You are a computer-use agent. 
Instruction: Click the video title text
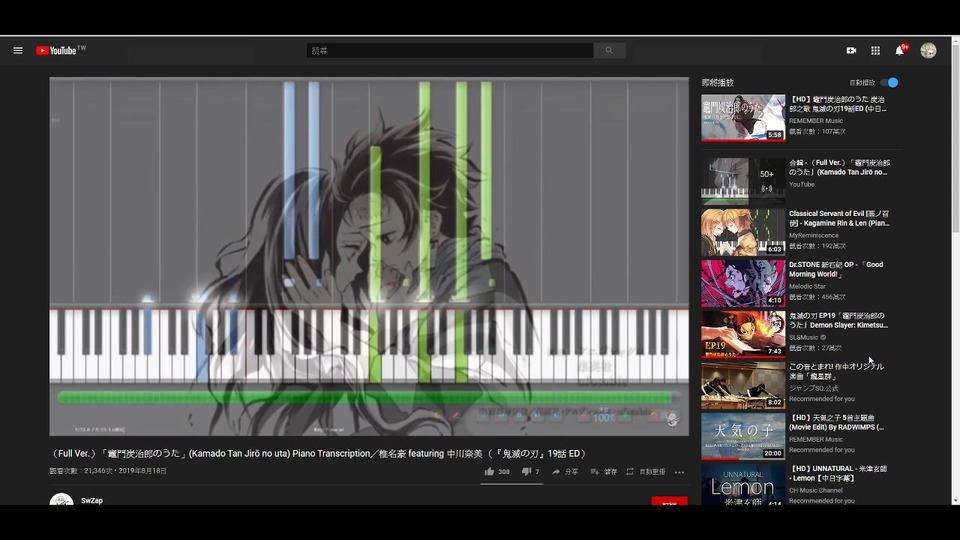coord(319,454)
